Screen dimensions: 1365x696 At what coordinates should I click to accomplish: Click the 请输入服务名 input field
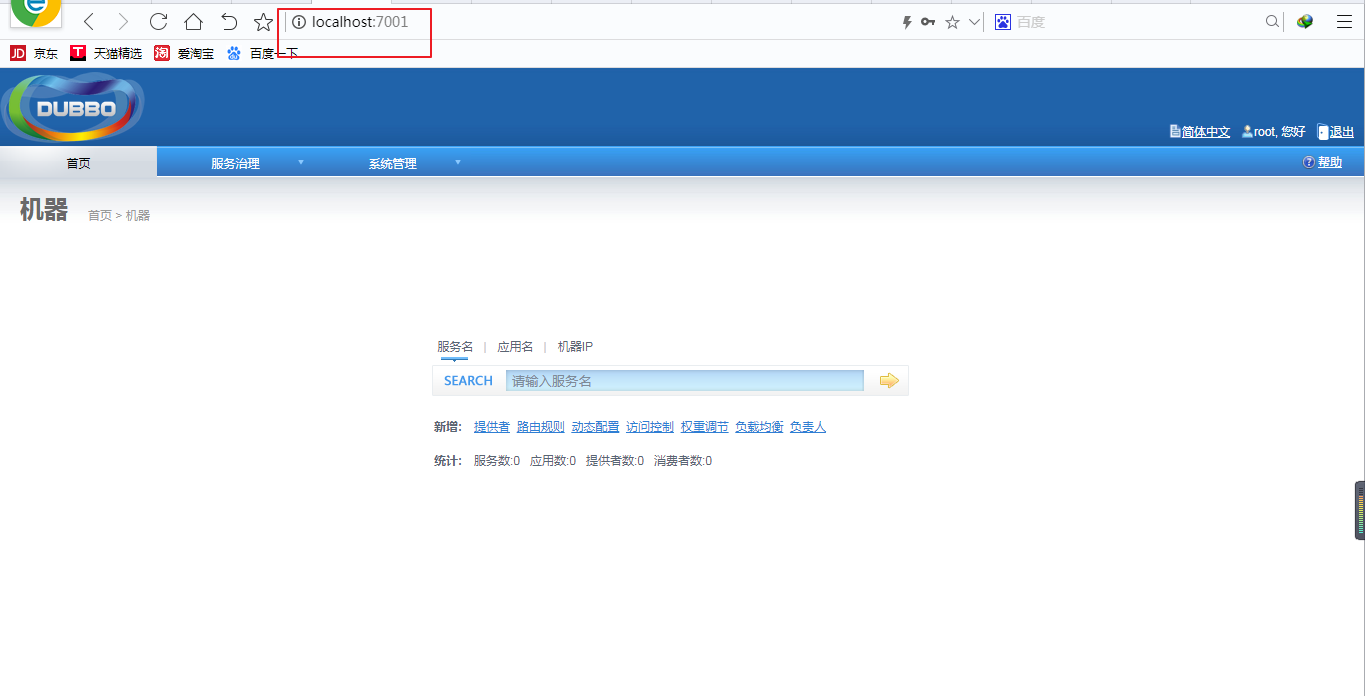(684, 380)
